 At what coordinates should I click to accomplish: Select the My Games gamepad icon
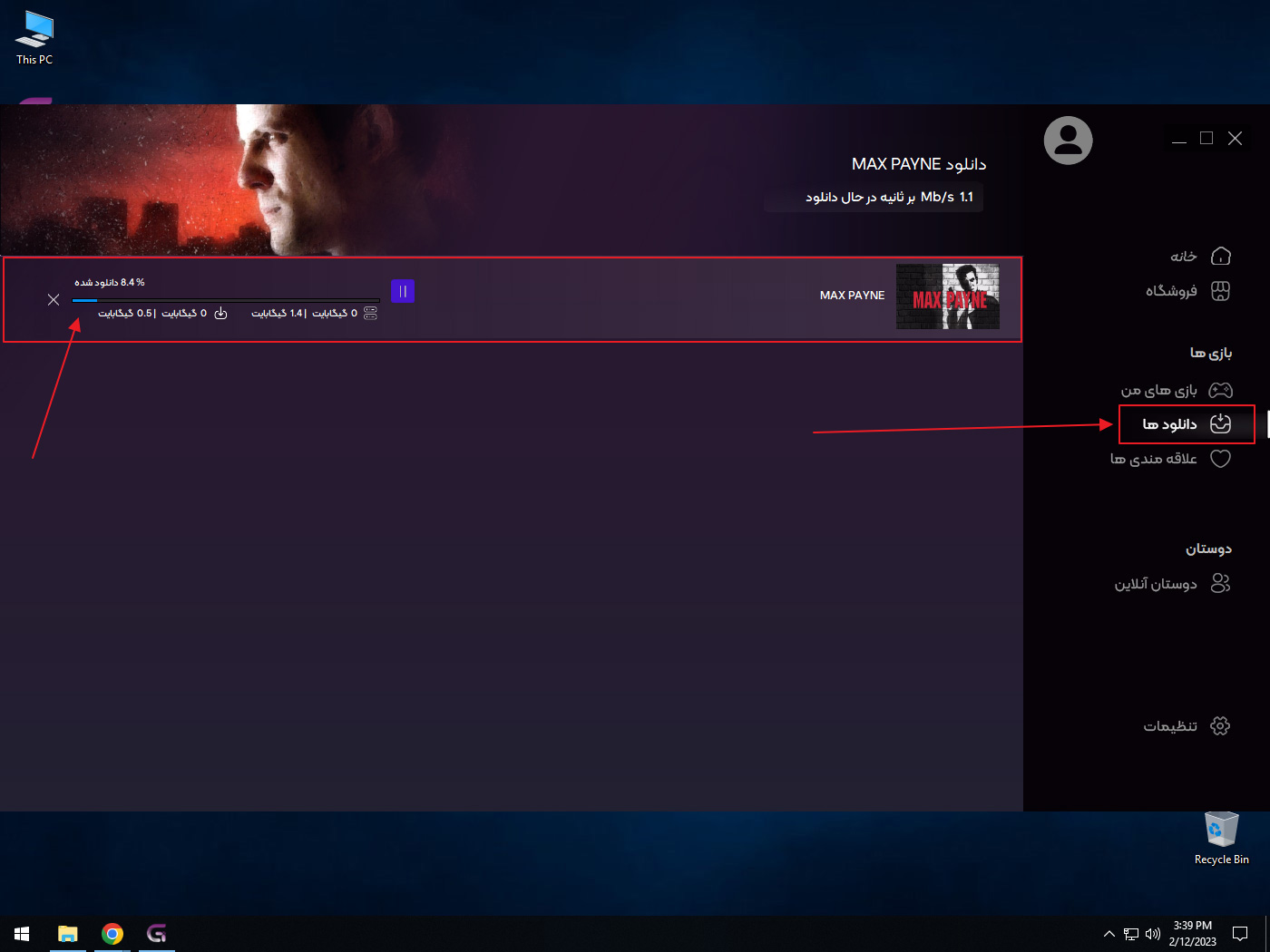pos(1221,390)
